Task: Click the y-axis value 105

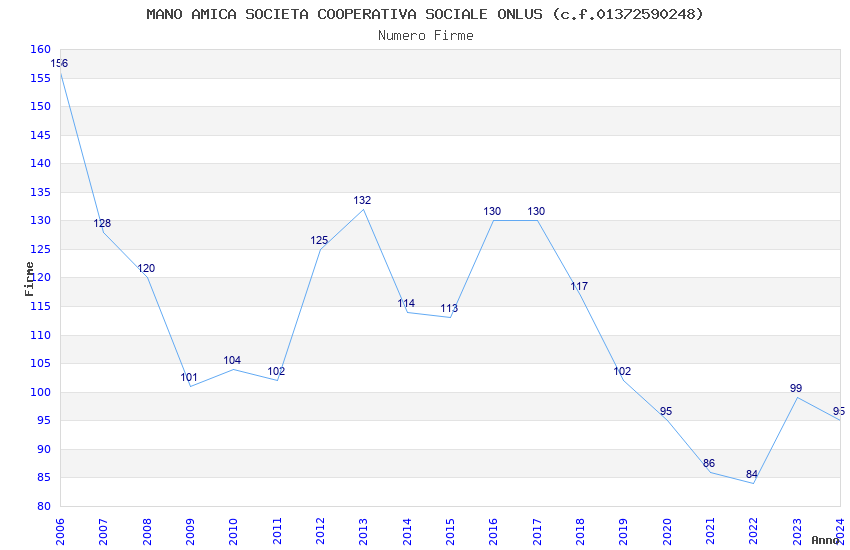Action: pyautogui.click(x=41, y=364)
